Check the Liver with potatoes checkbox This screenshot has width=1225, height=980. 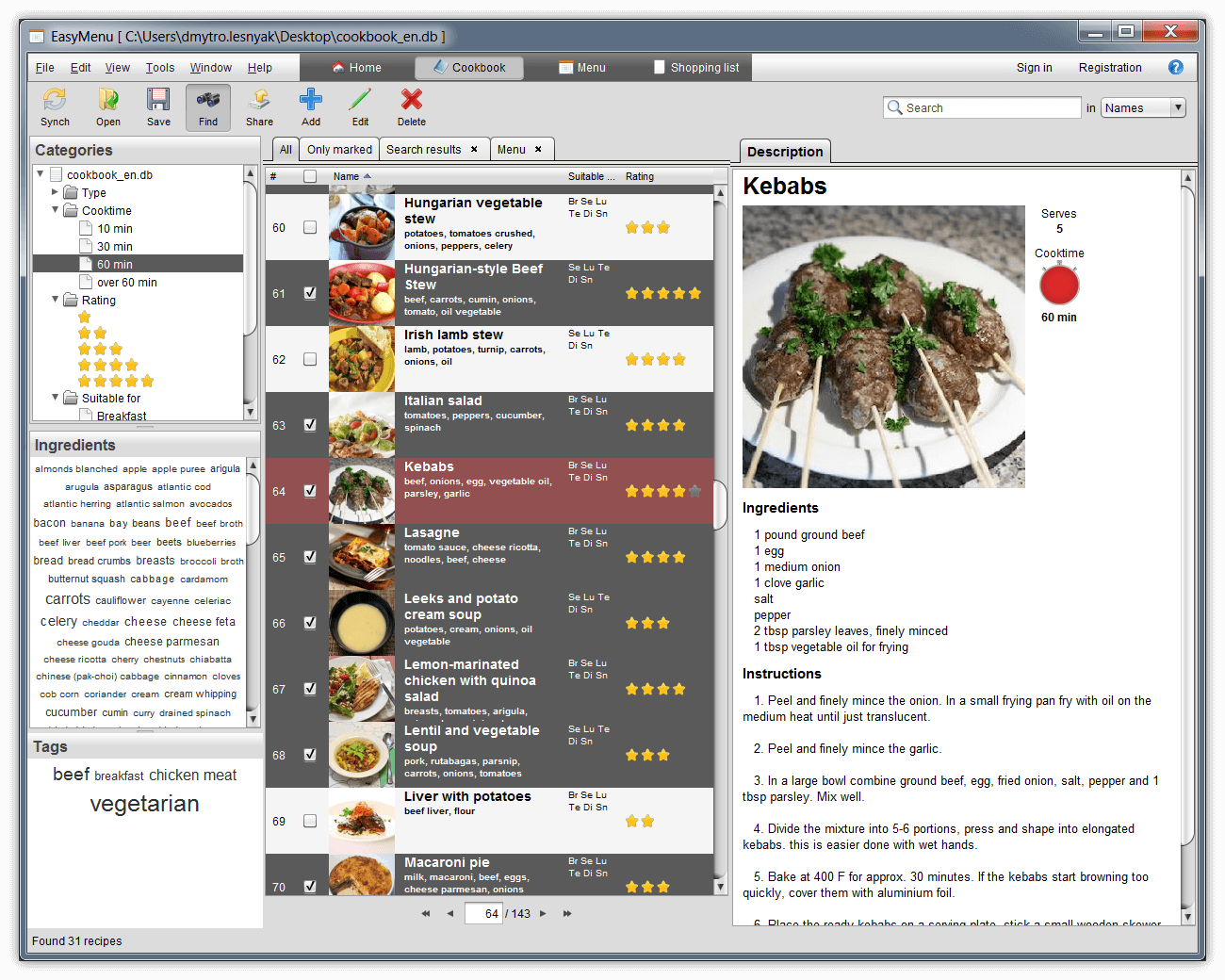310,821
